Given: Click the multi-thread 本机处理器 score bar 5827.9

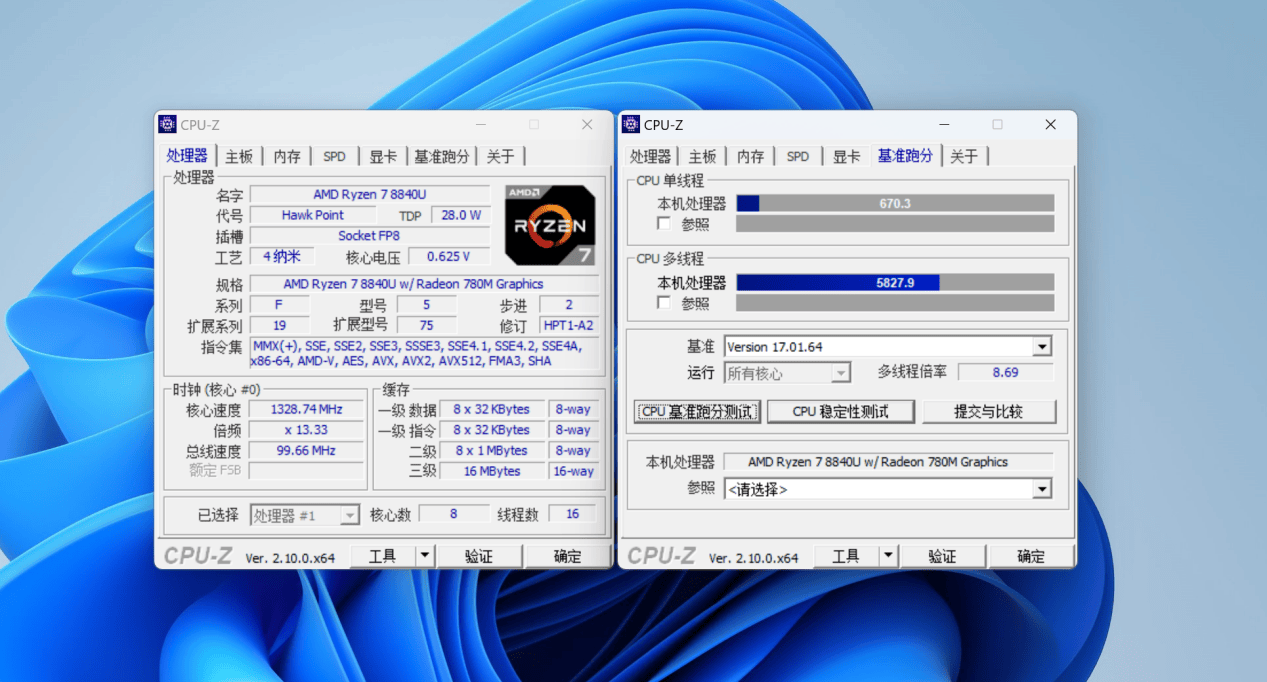Looking at the screenshot, I should 895,282.
